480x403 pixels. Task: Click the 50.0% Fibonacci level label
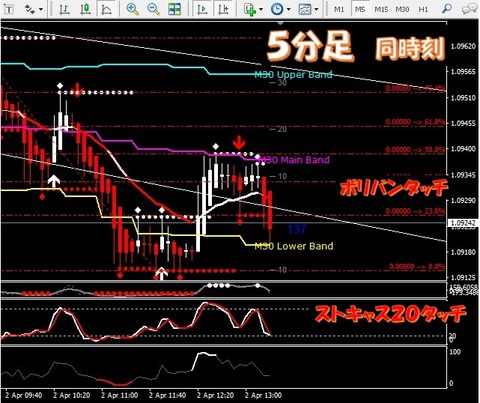(x=415, y=150)
